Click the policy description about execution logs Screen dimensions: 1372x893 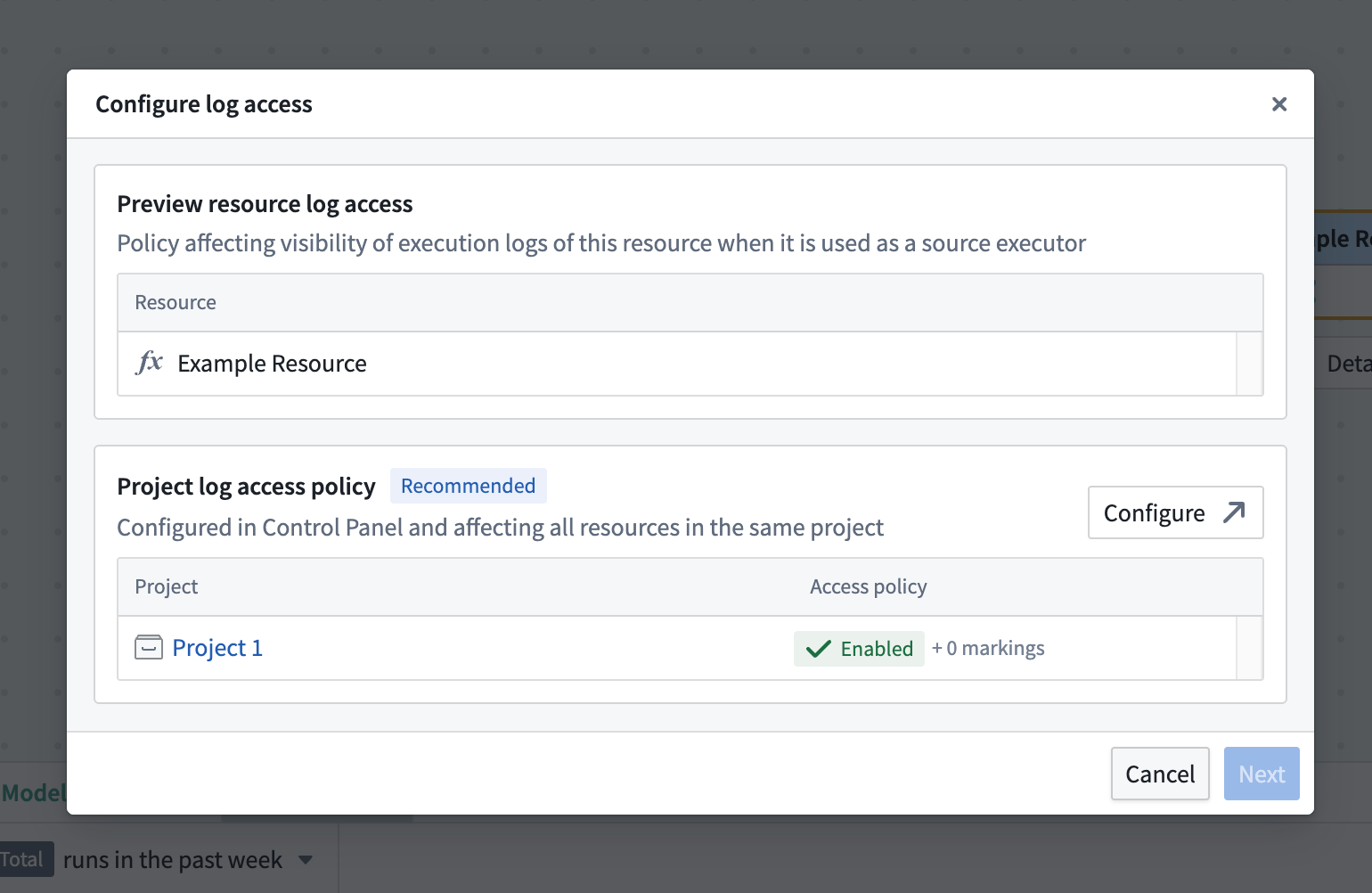pyautogui.click(x=601, y=243)
